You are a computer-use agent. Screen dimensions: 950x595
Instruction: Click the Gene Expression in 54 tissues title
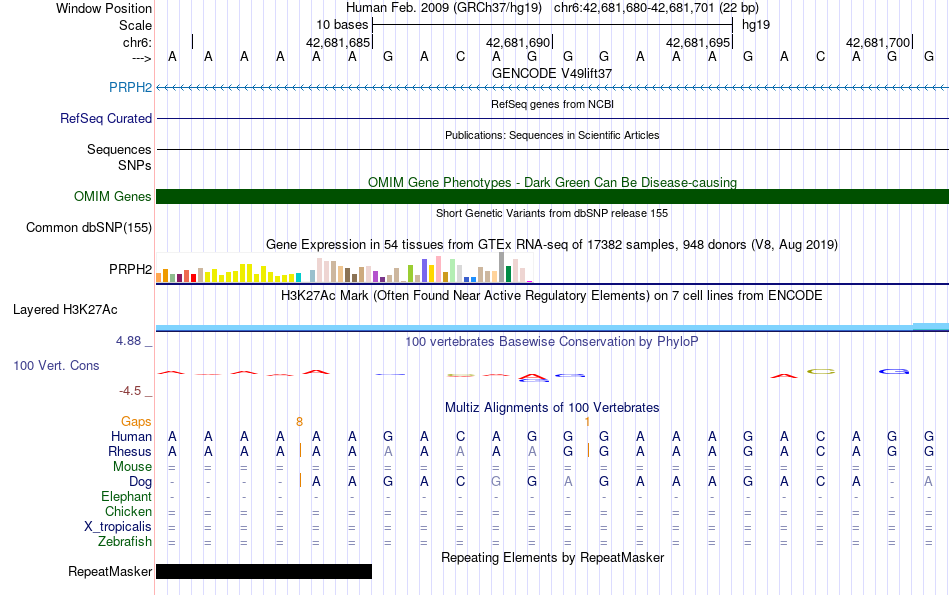552,245
